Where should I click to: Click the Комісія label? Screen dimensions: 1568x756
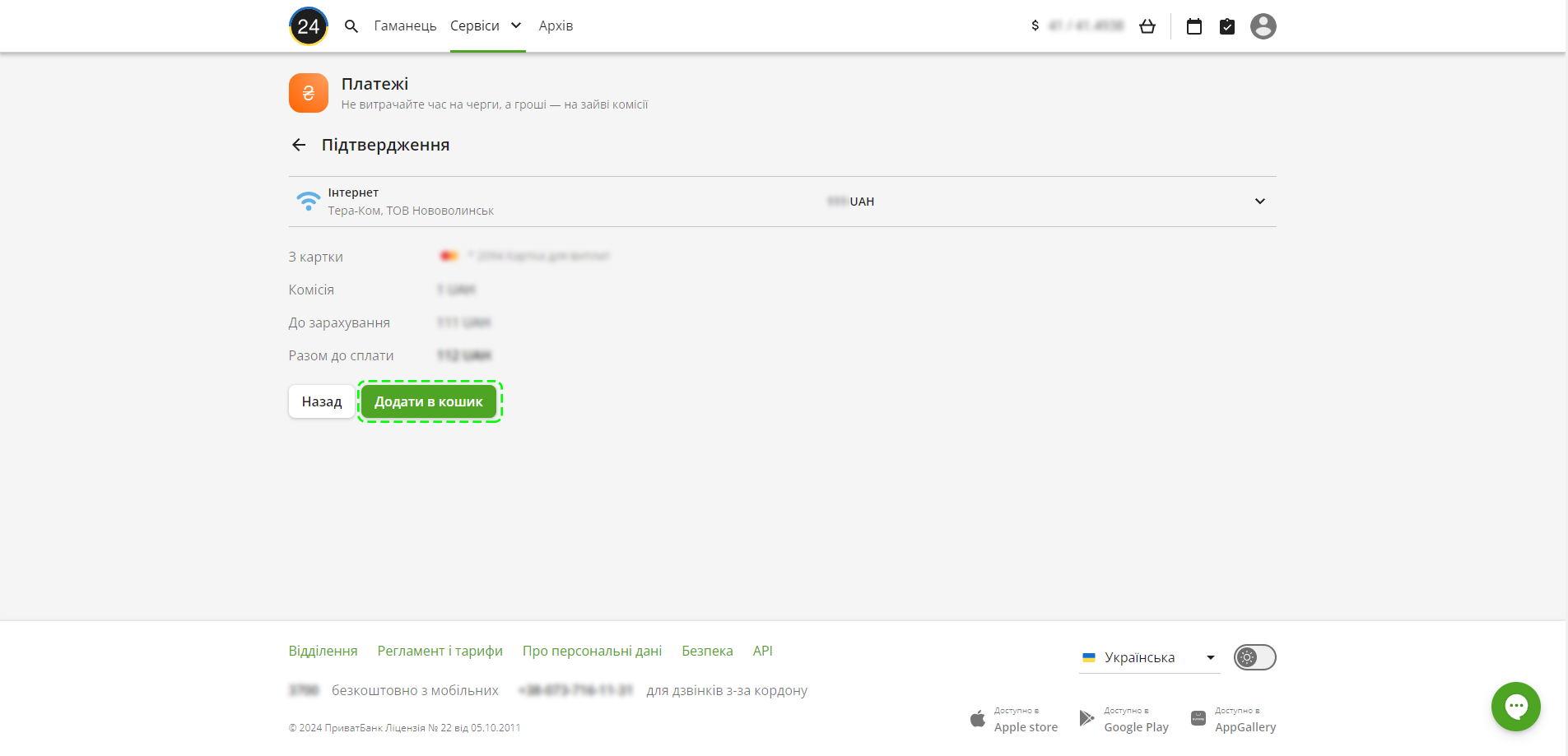coord(311,290)
